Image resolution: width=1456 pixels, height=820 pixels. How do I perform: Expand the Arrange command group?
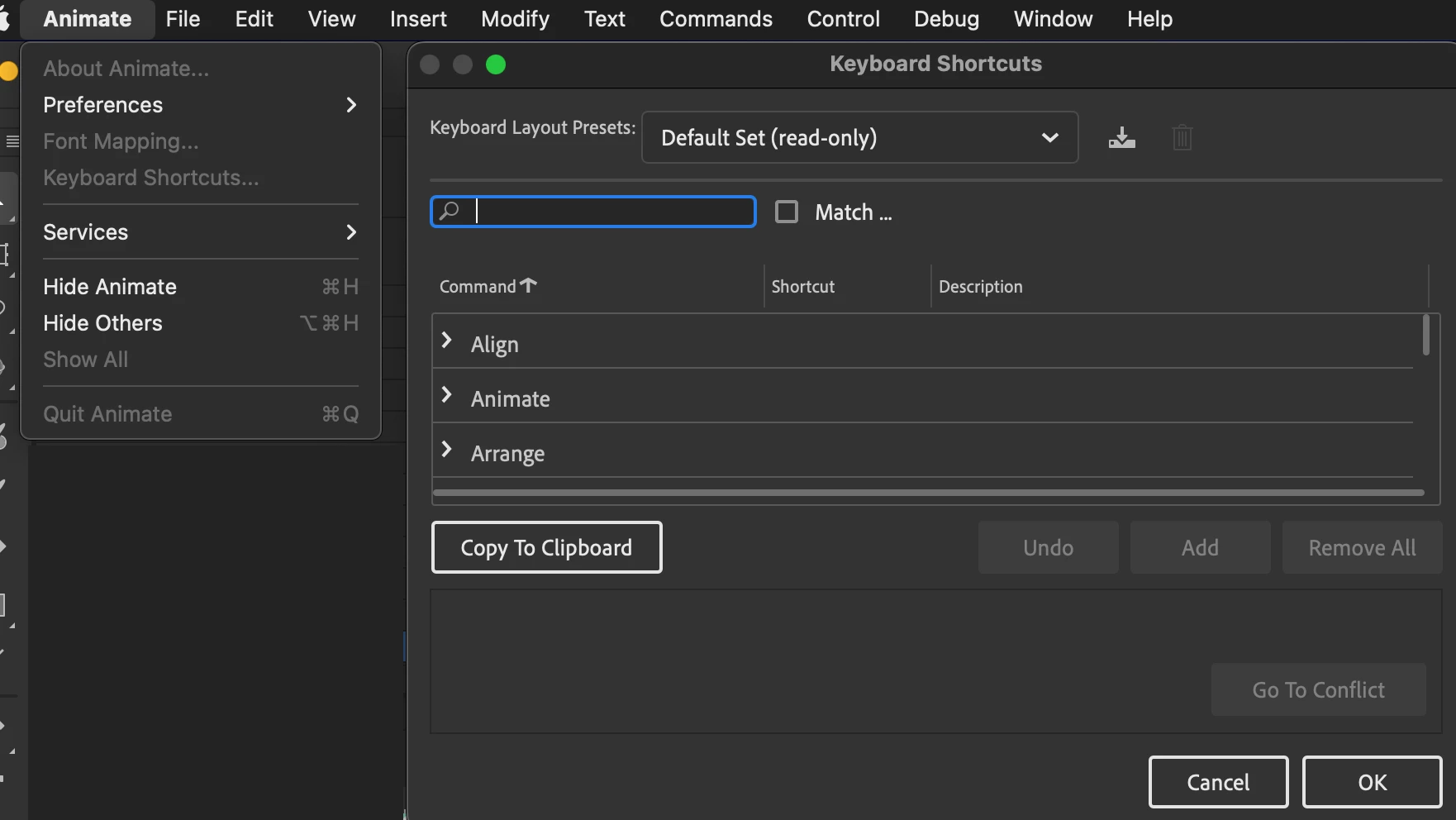pyautogui.click(x=447, y=450)
